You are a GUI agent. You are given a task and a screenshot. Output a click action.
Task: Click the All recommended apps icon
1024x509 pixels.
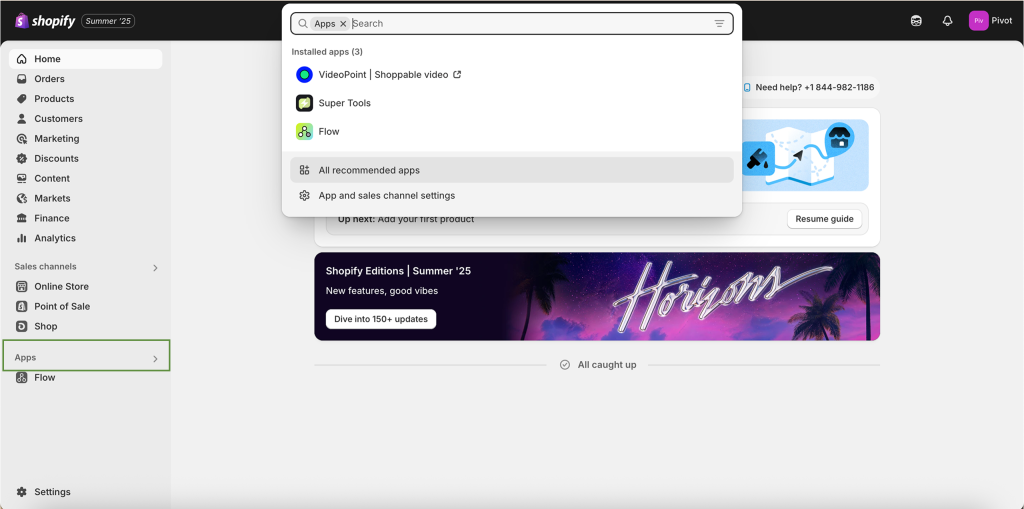click(304, 170)
